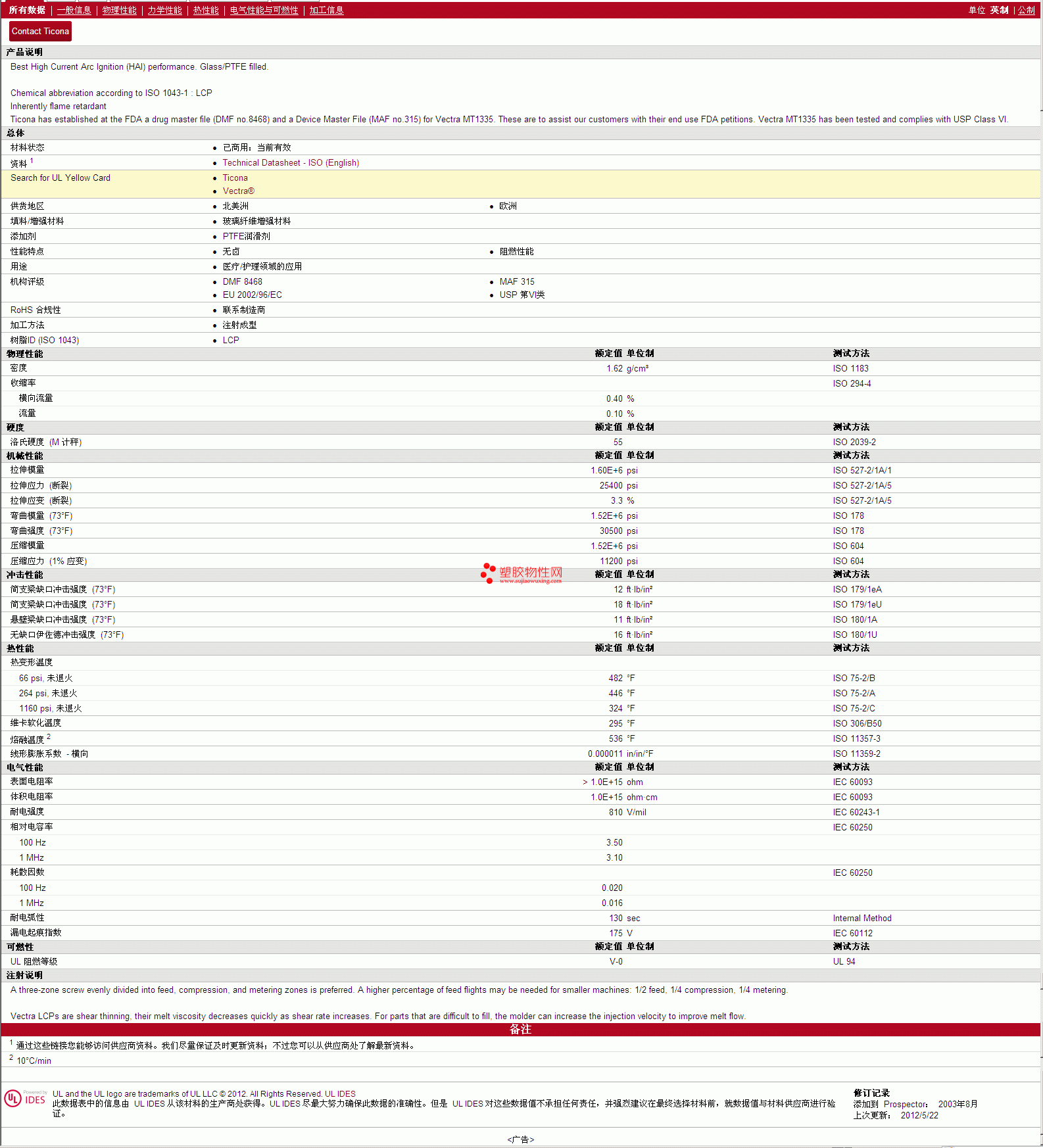Click the 备注 notes banner
Screen dimensions: 1043x1148
click(521, 1029)
